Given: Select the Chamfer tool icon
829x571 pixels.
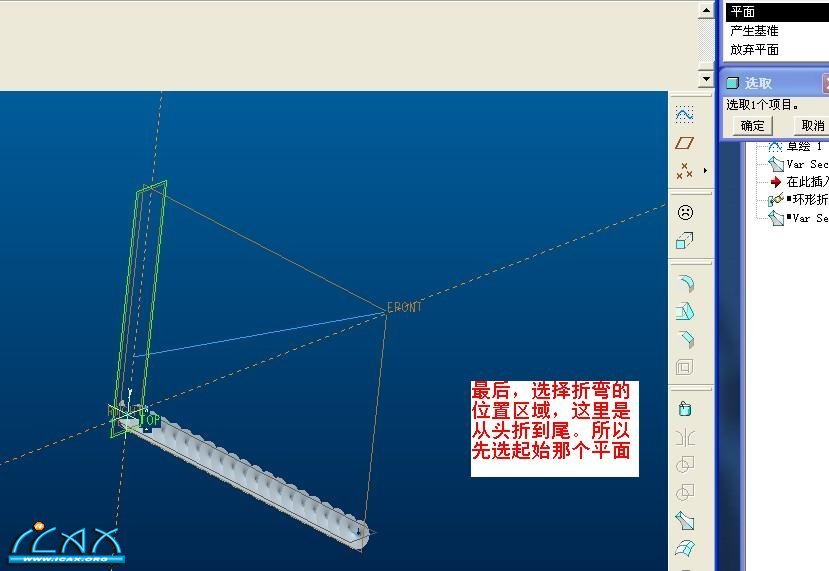Looking at the screenshot, I should click(686, 339).
